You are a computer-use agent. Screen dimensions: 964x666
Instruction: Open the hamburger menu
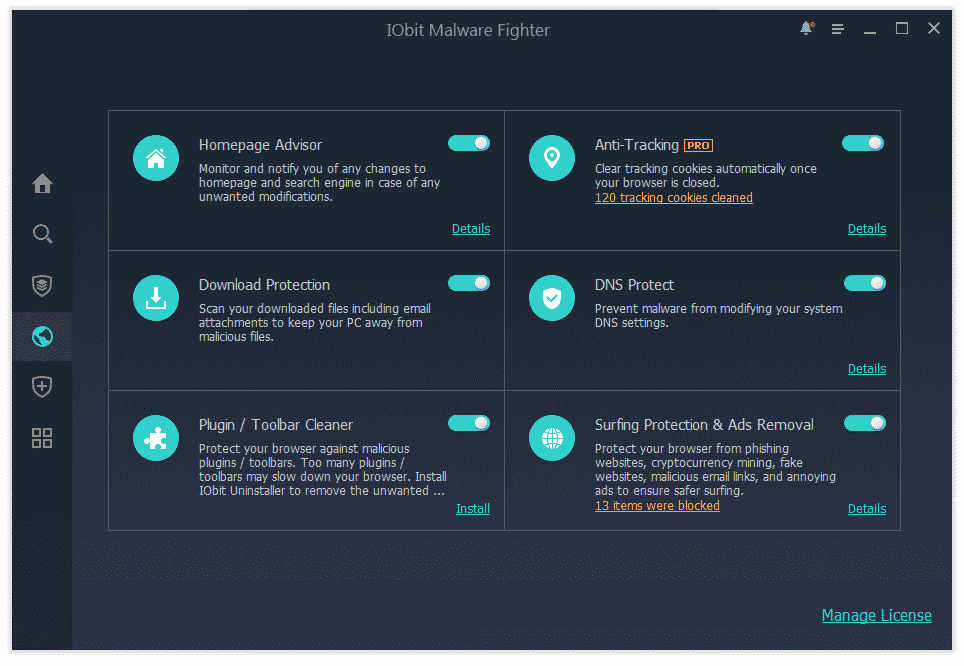click(x=837, y=29)
